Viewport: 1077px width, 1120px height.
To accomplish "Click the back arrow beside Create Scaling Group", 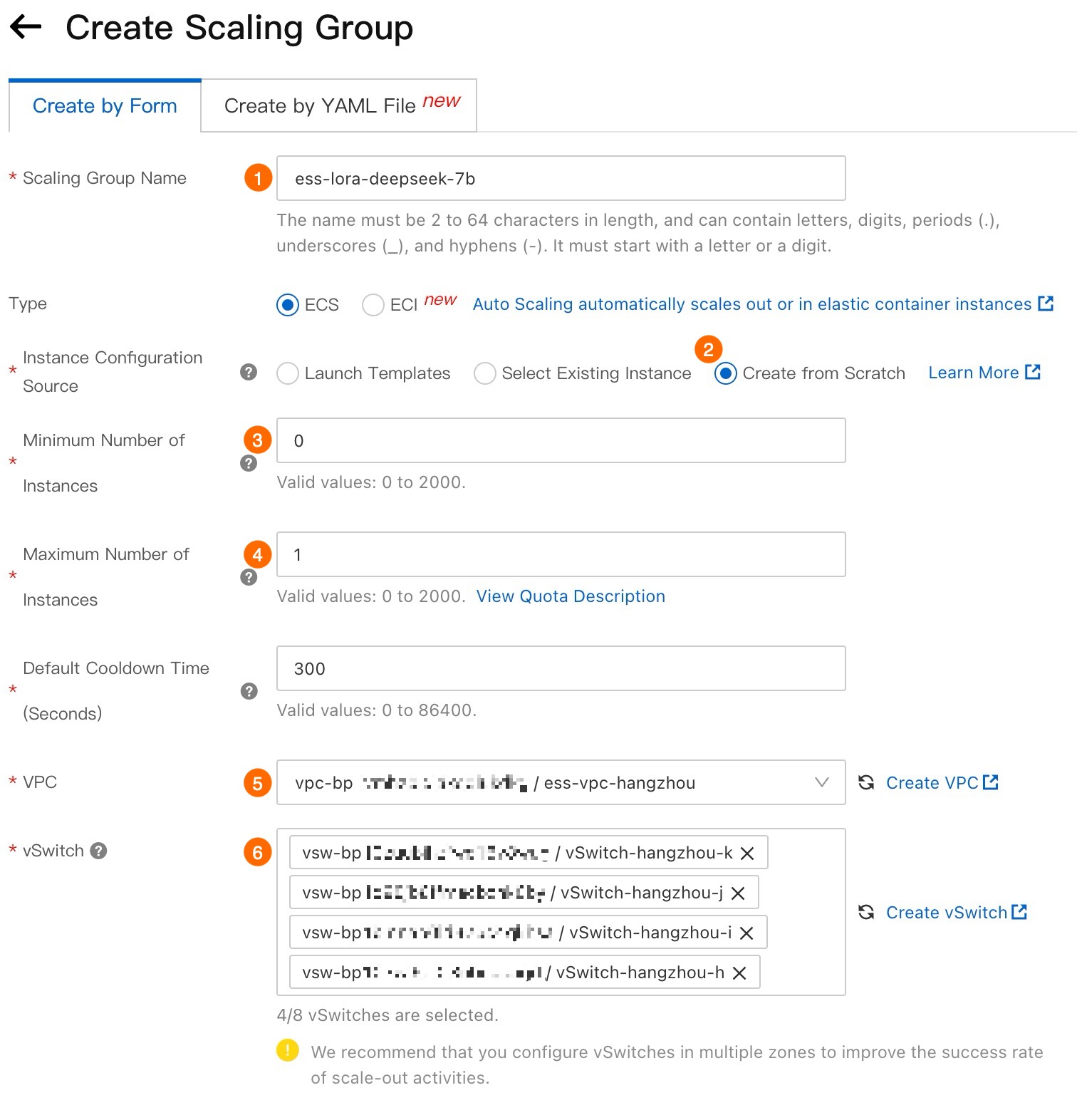I will [x=26, y=28].
